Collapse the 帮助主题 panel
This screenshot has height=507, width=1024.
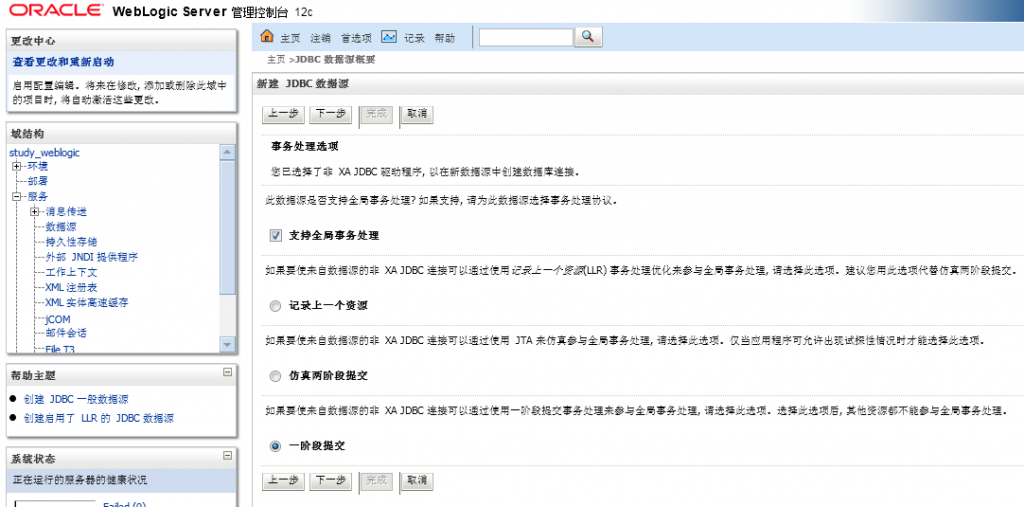(x=227, y=372)
